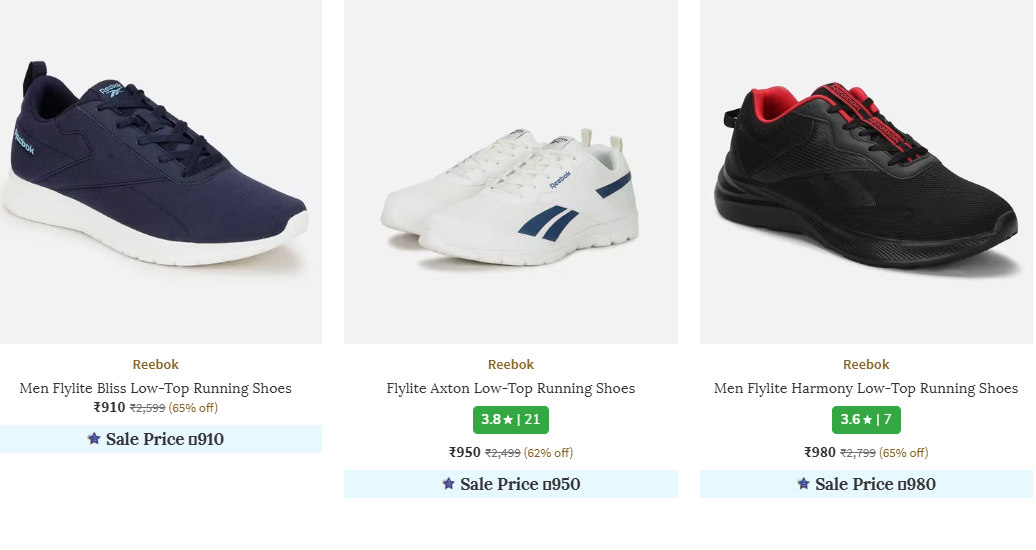Click the 3.8 star rating badge
1036x550 pixels.
click(511, 419)
